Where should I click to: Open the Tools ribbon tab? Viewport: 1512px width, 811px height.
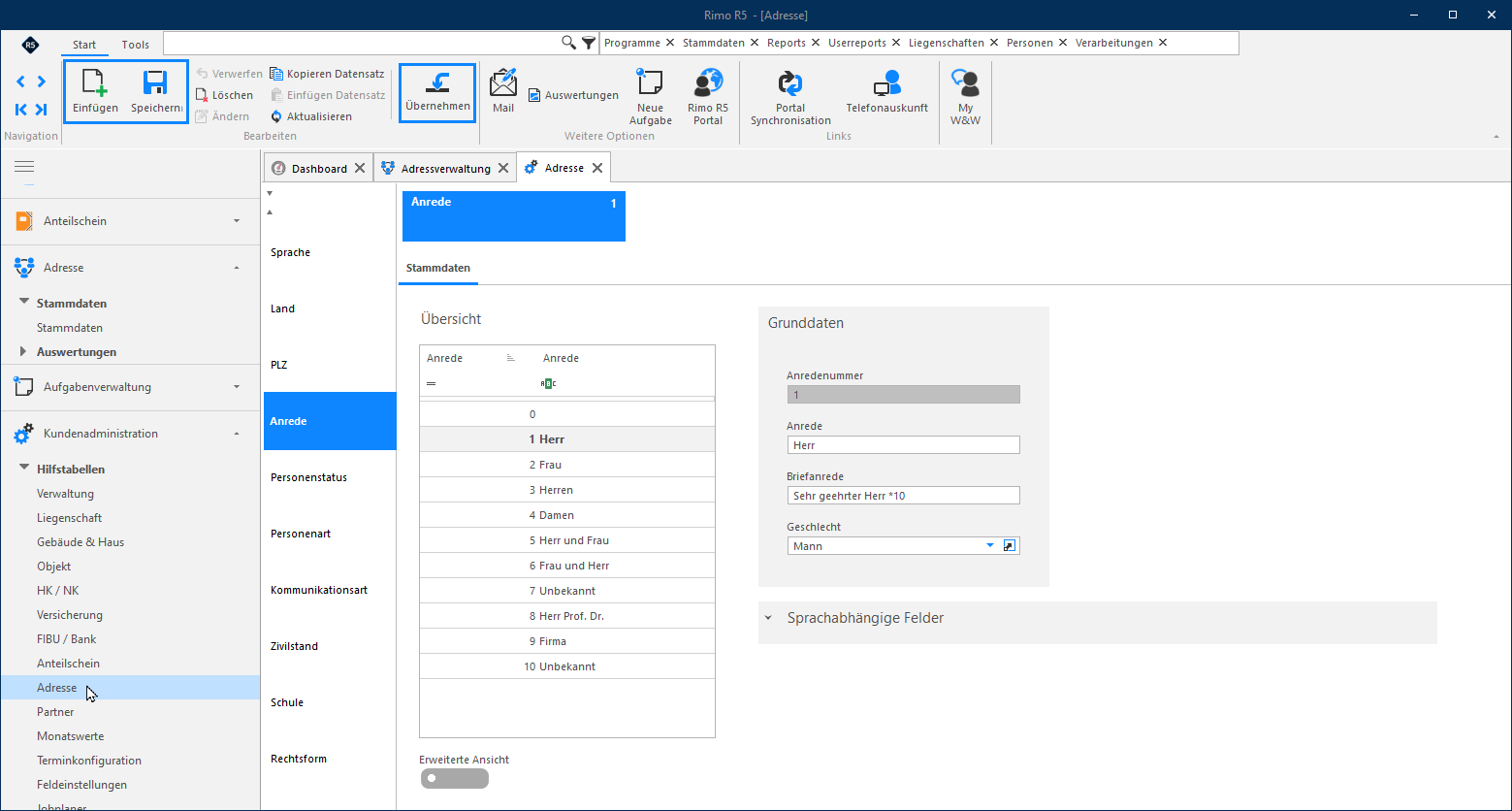pos(136,45)
